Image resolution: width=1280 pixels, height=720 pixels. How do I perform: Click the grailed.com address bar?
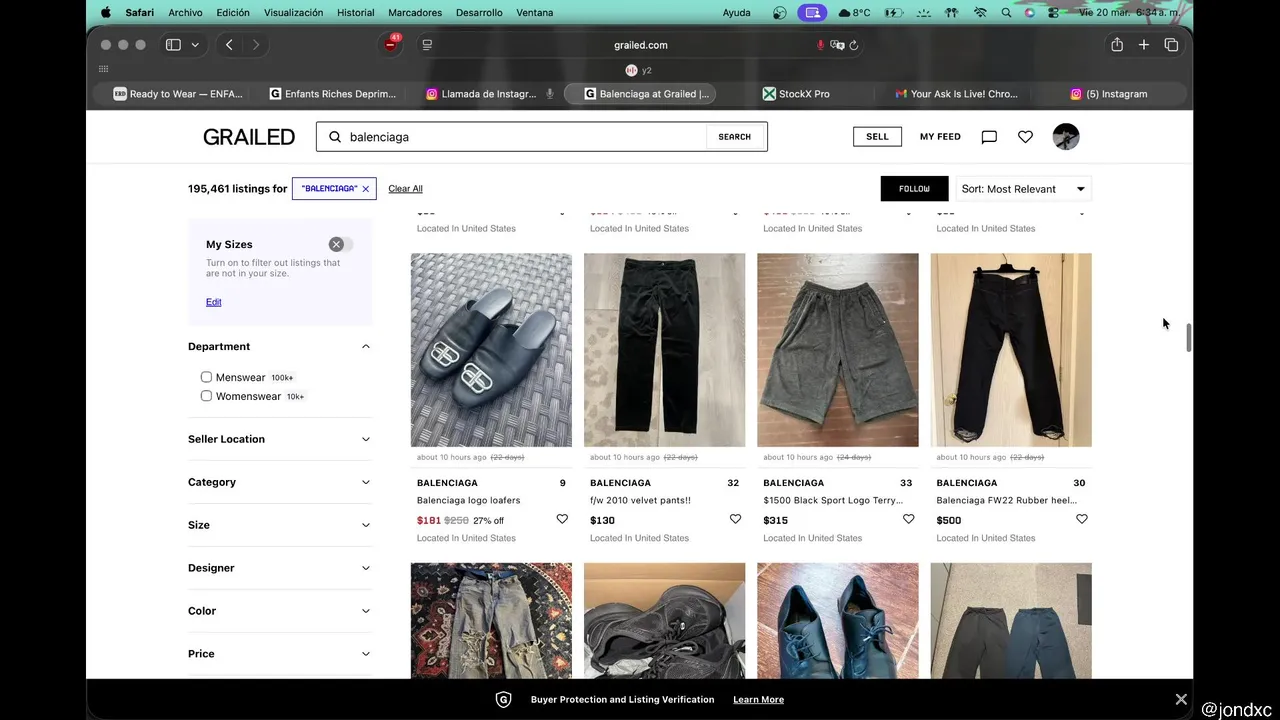640,45
